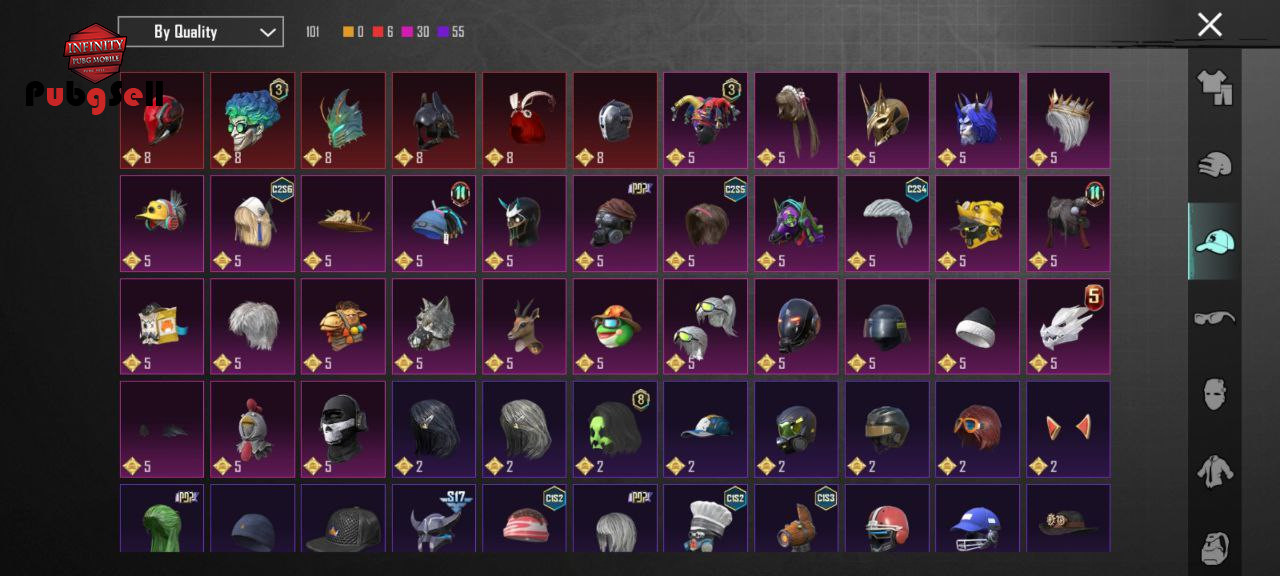The height and width of the screenshot is (576, 1280).
Task: Open the outfits category shirt icon
Action: click(1214, 87)
